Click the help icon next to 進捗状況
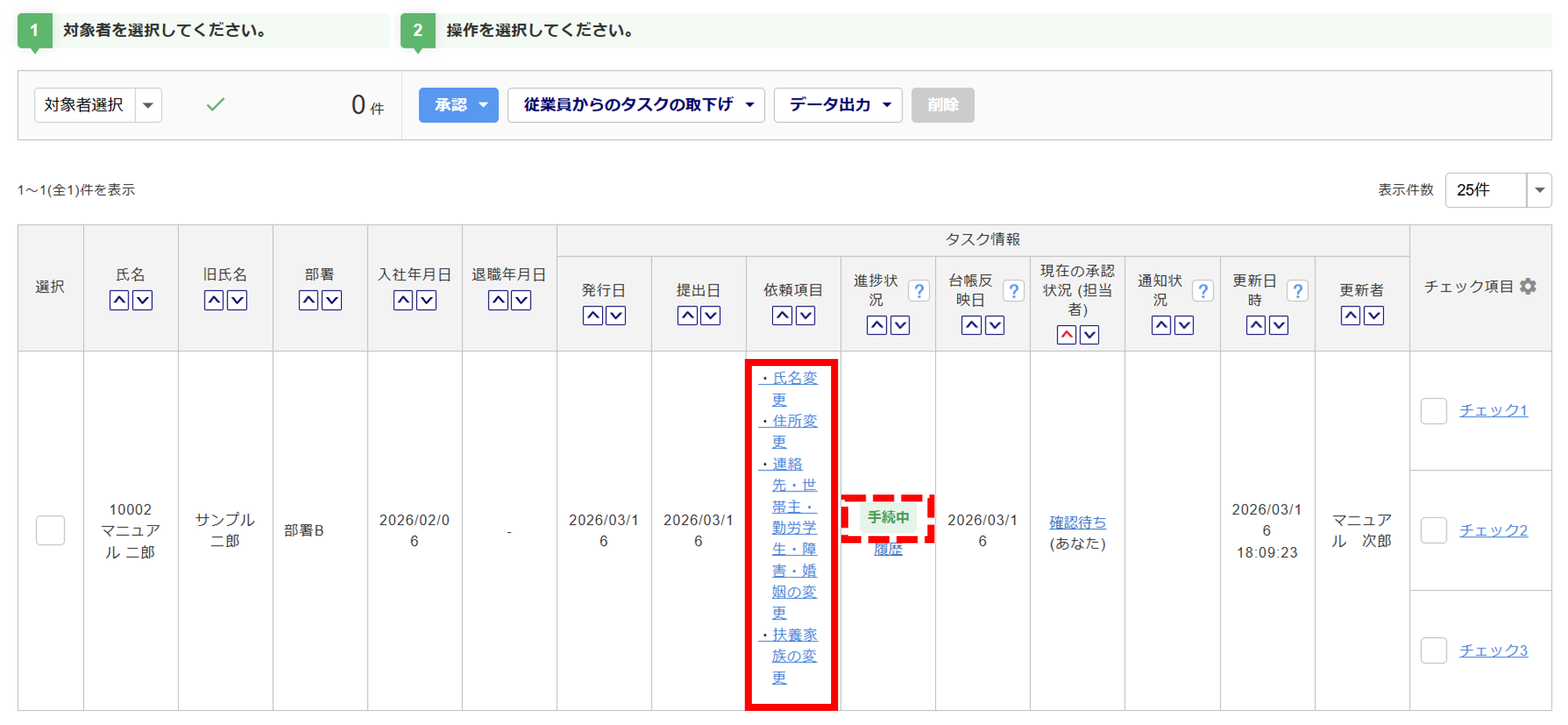 (x=918, y=291)
